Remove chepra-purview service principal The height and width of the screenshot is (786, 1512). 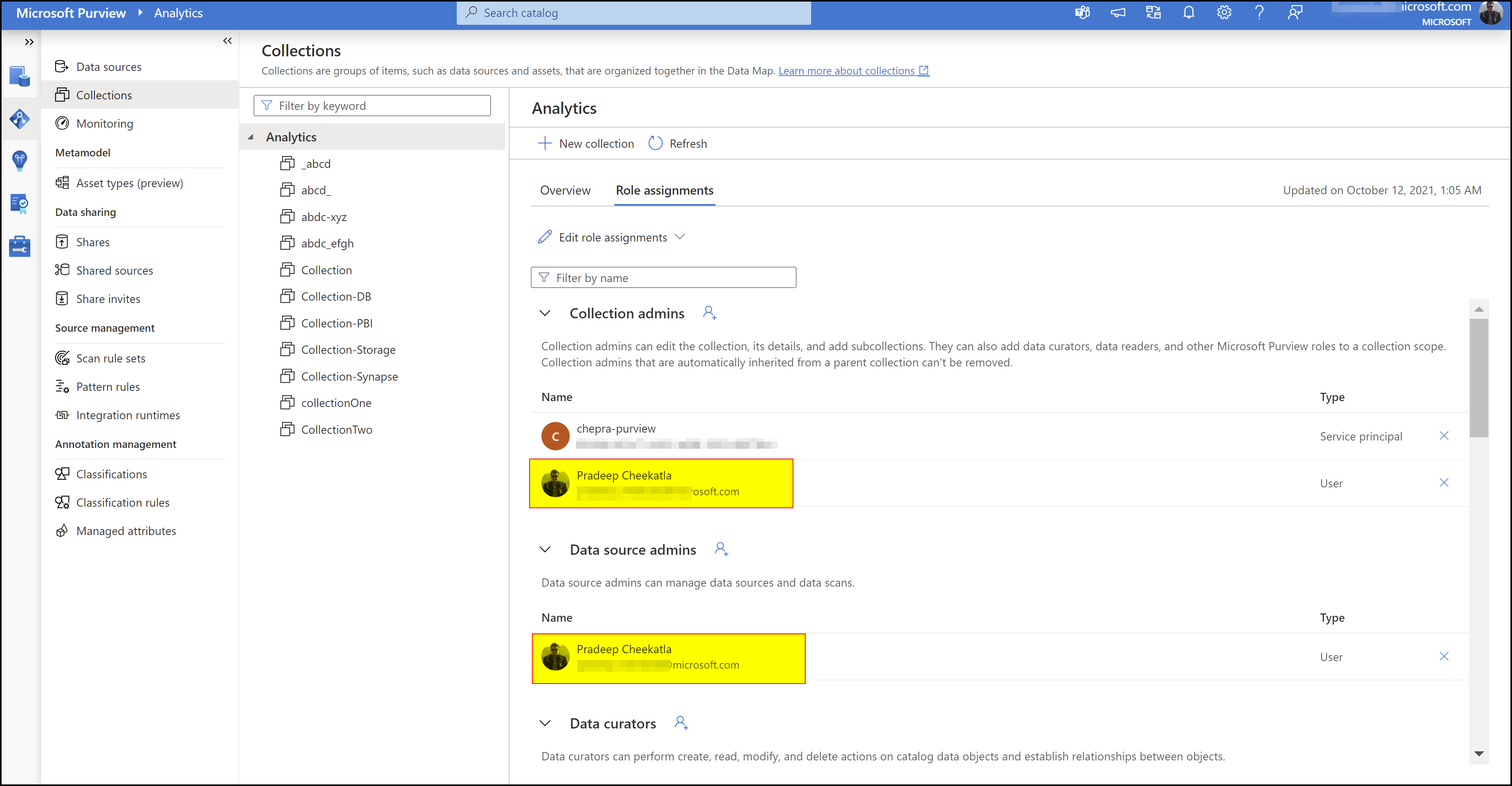click(1444, 435)
